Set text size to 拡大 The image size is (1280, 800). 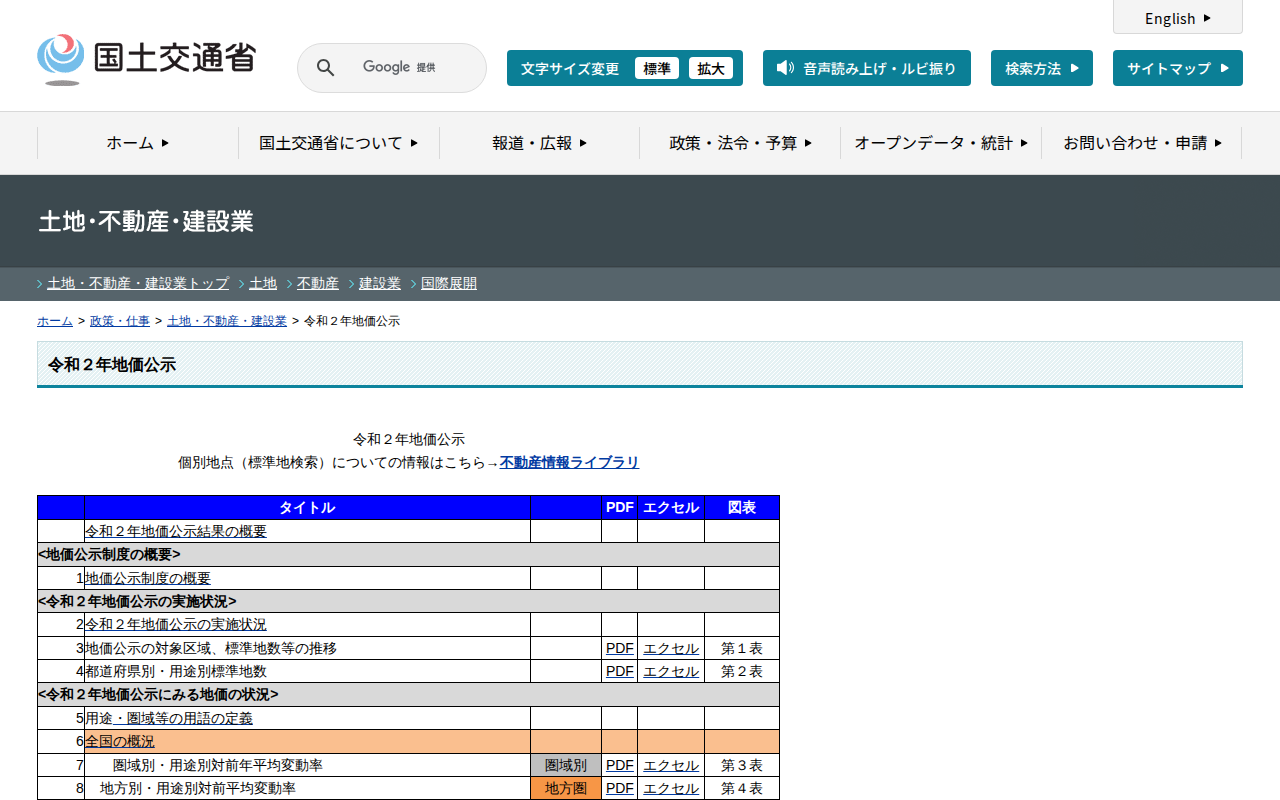[711, 68]
